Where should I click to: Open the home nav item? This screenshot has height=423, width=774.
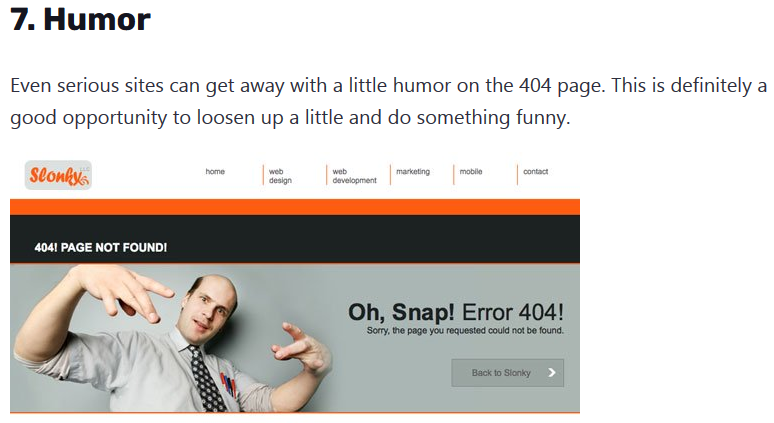[x=215, y=171]
